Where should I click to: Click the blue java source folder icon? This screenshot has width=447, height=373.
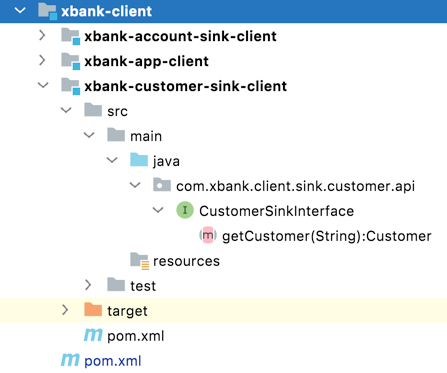(139, 160)
